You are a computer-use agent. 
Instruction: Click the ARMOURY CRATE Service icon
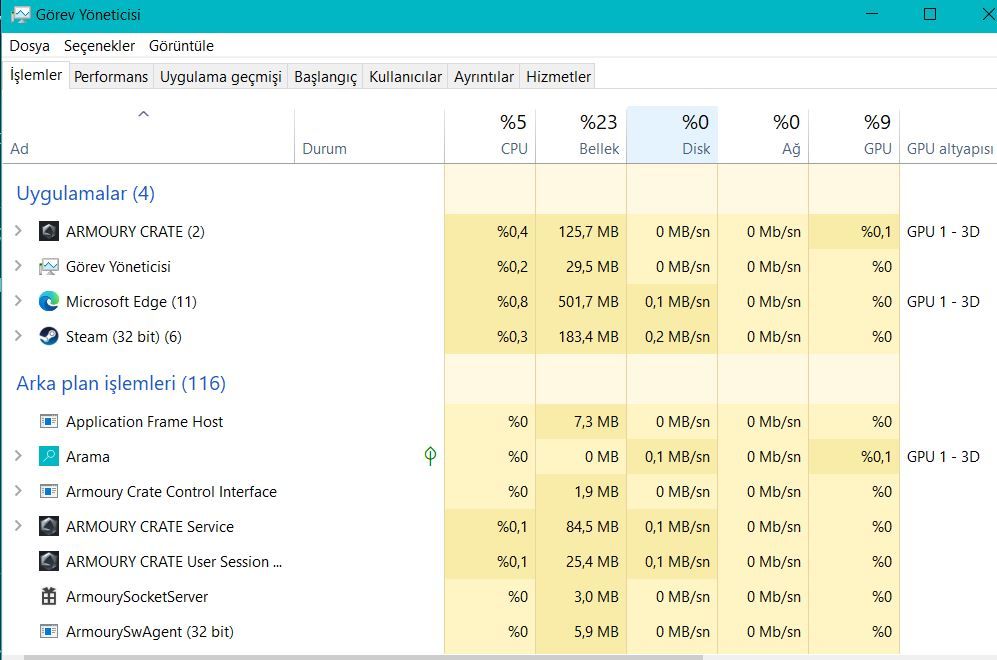[x=49, y=527]
